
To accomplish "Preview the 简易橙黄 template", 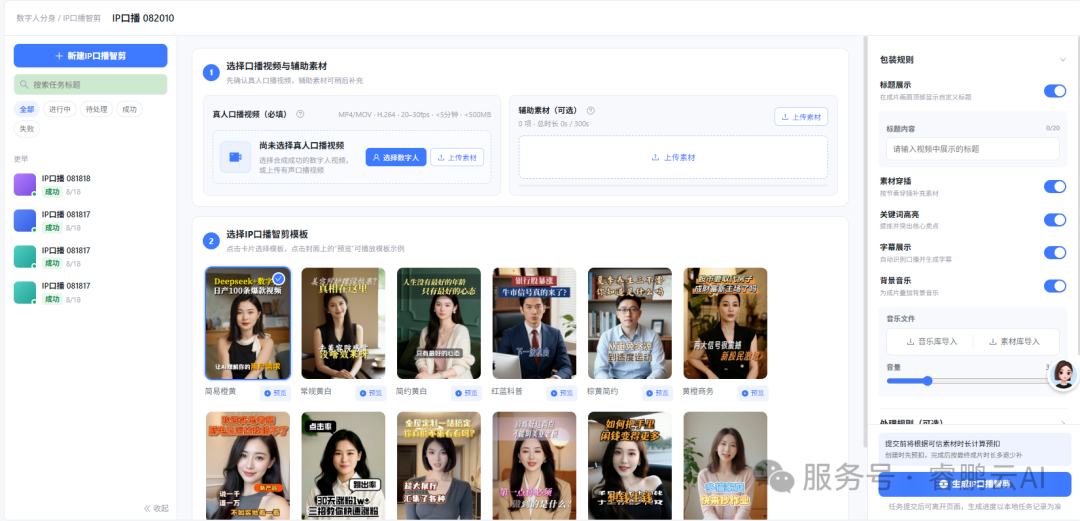I will click(275, 393).
